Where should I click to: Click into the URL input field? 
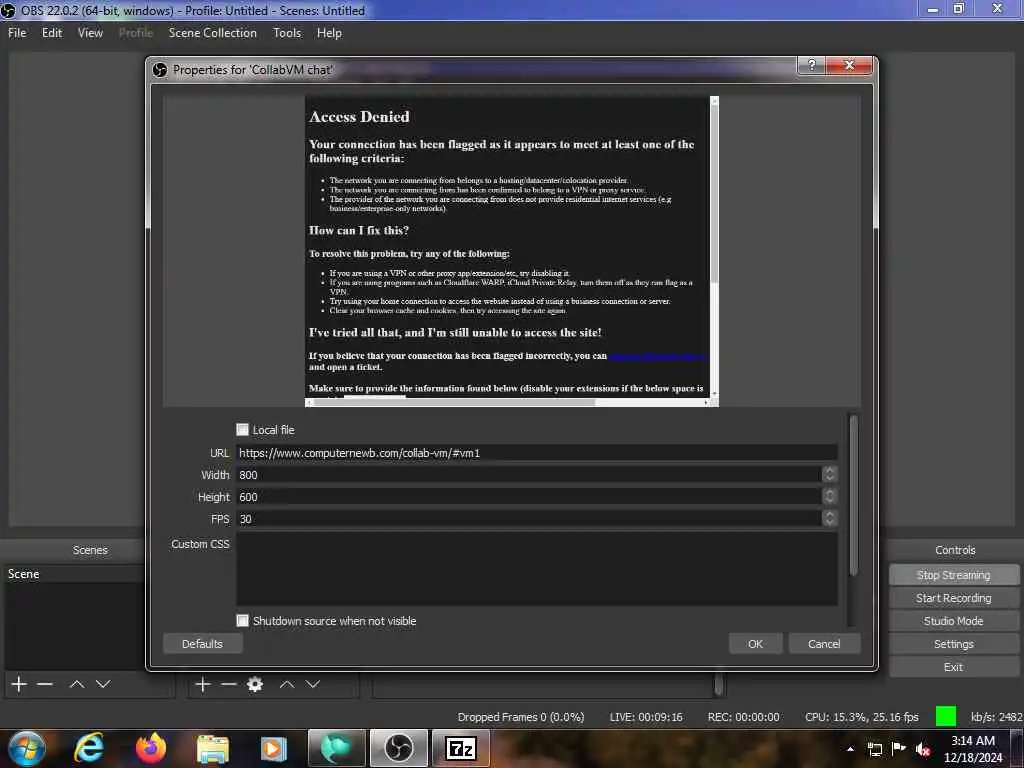pos(537,453)
